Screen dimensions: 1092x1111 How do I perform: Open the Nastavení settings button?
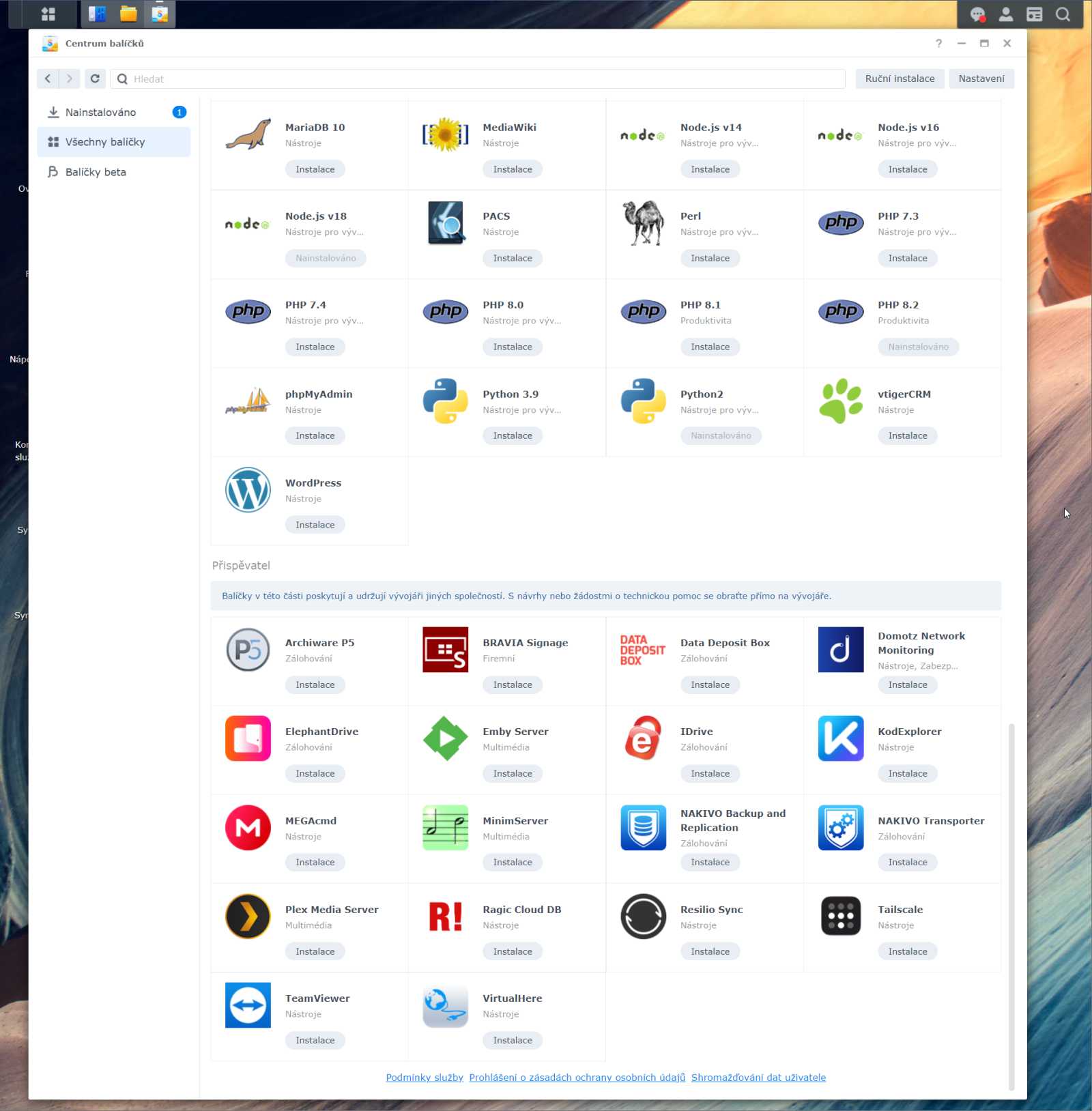981,78
